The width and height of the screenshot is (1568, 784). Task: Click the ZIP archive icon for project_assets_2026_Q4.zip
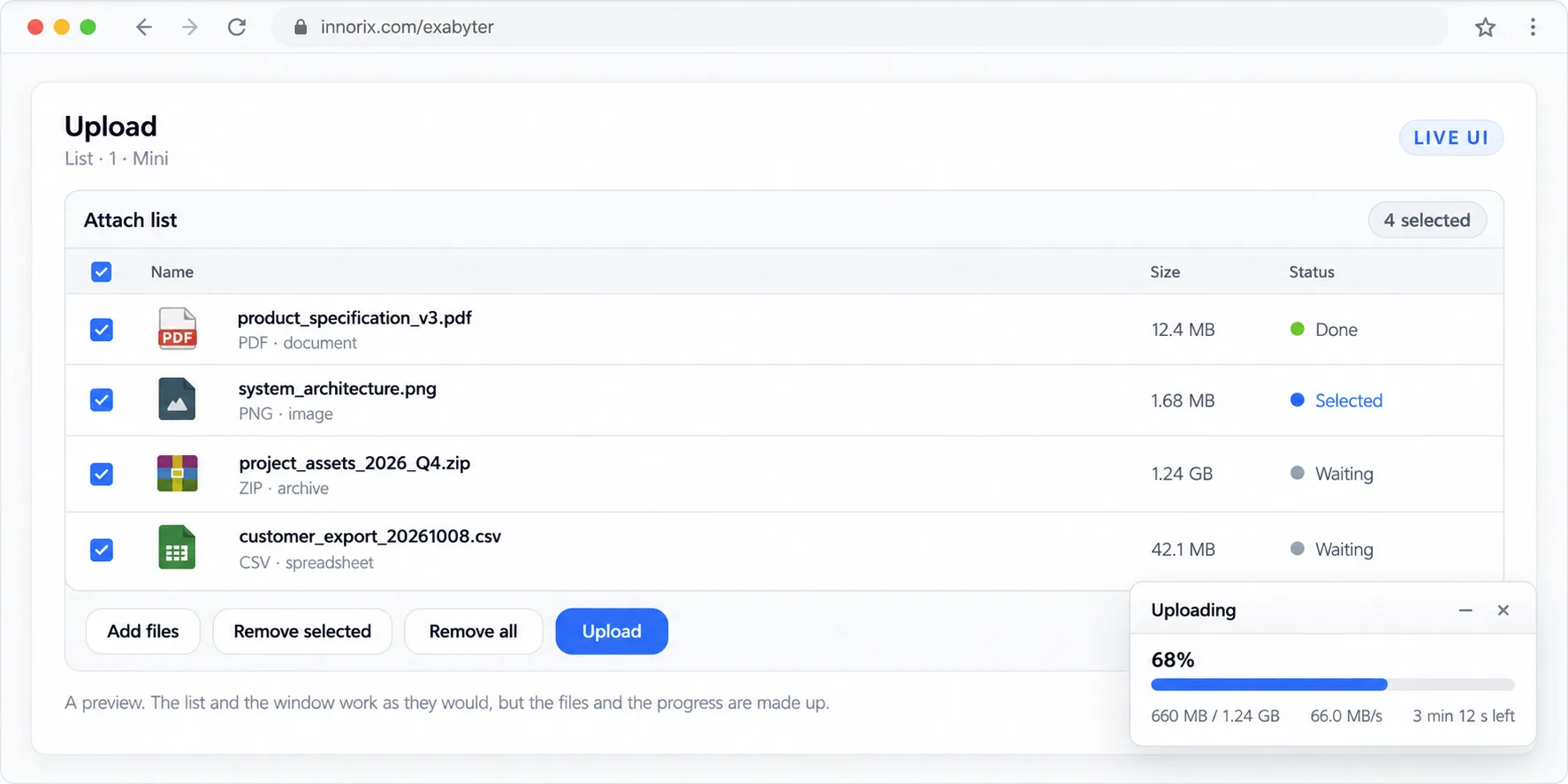(x=177, y=474)
